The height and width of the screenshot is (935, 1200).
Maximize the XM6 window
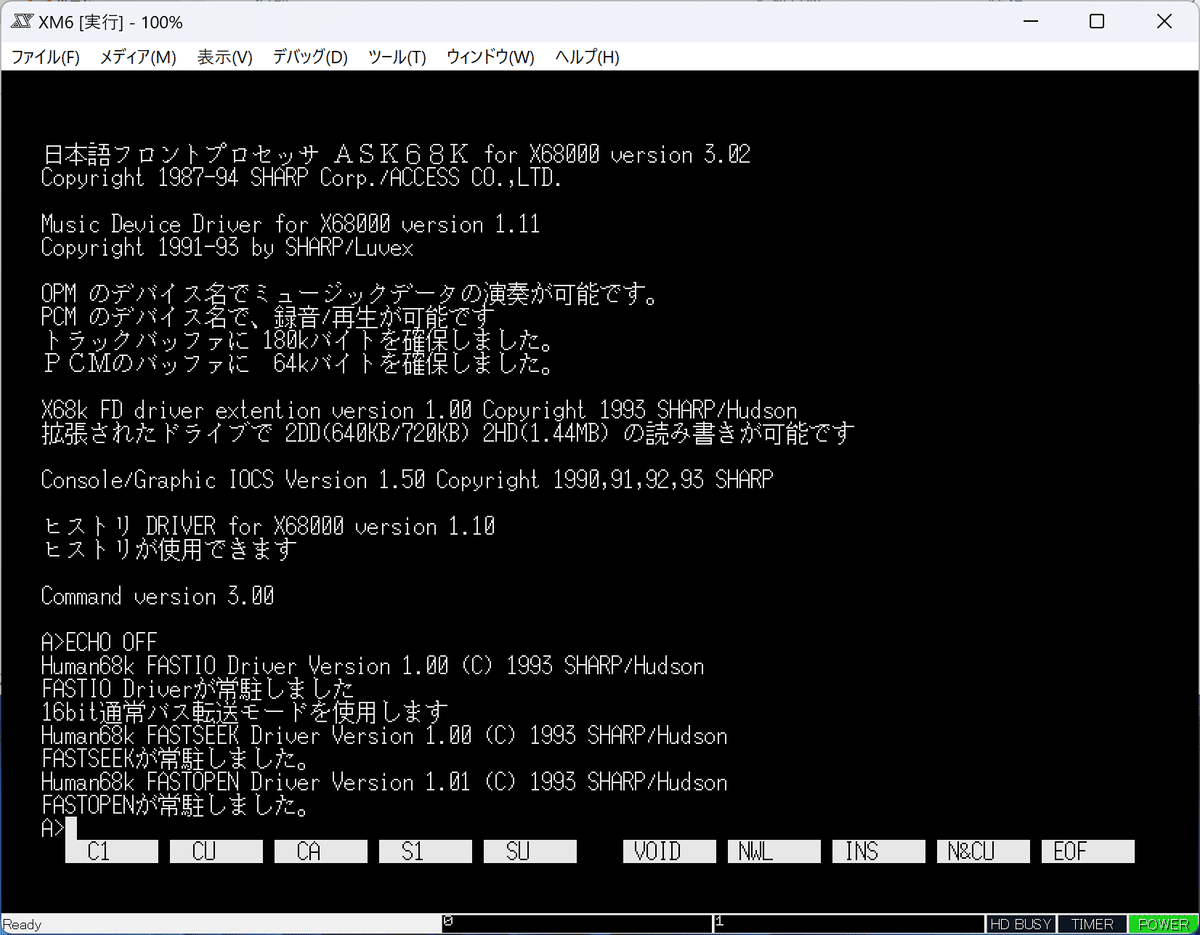pos(1097,21)
